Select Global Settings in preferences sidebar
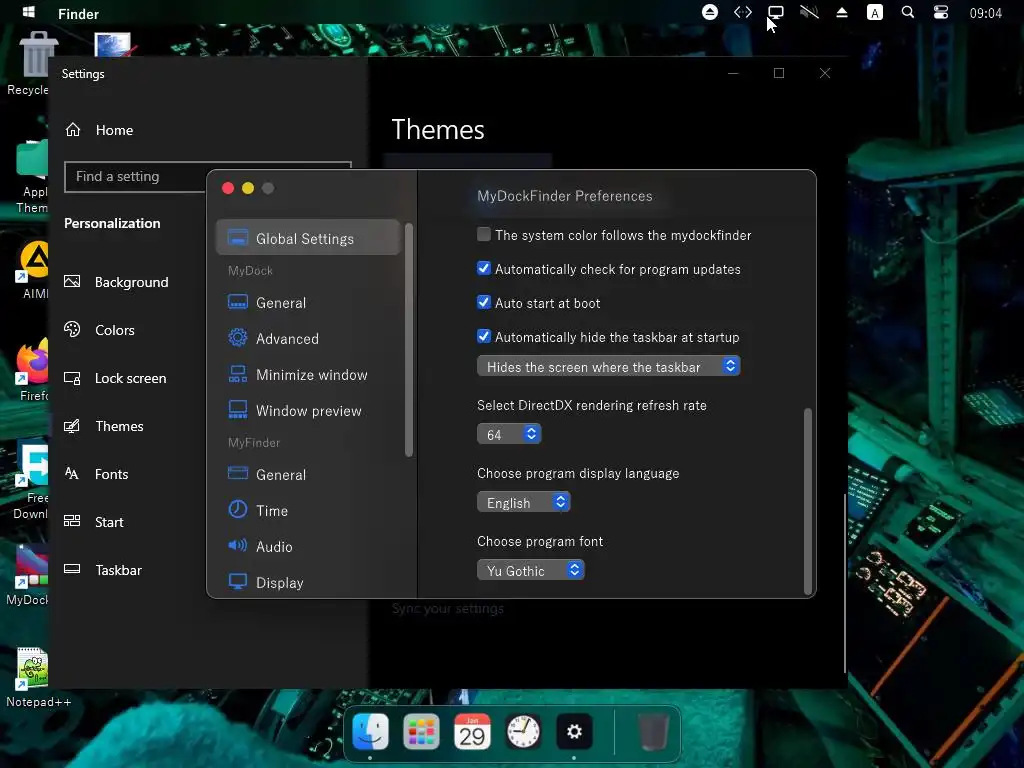This screenshot has height=768, width=1024. pyautogui.click(x=308, y=238)
